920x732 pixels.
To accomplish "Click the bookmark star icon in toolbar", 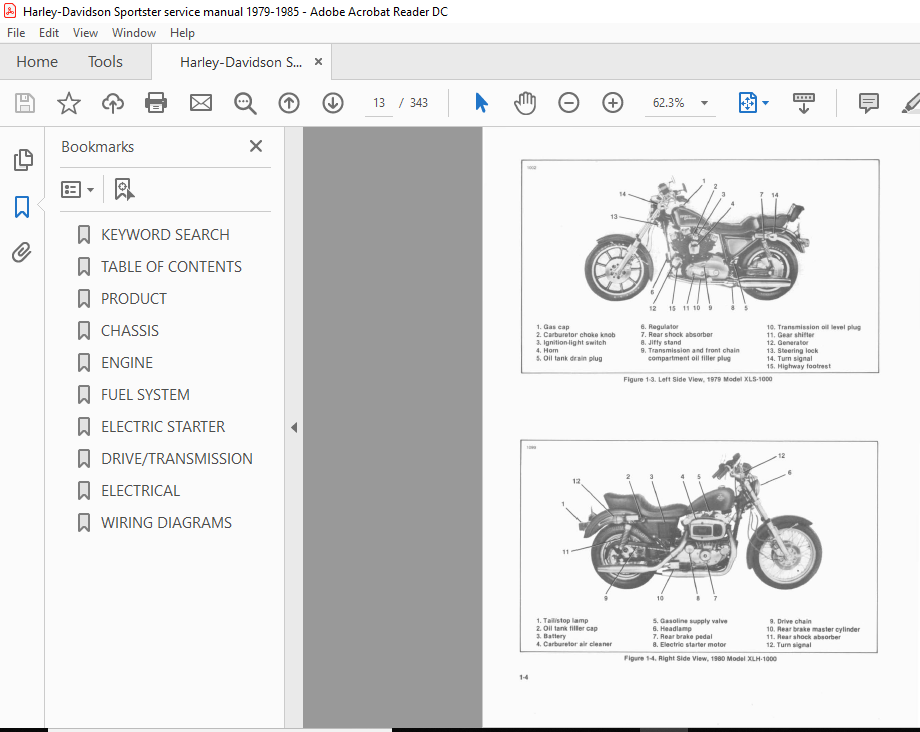I will tap(69, 103).
